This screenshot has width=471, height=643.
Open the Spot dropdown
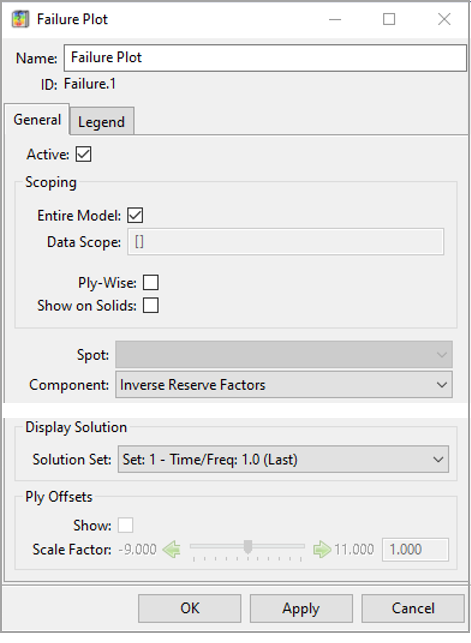pos(284,354)
